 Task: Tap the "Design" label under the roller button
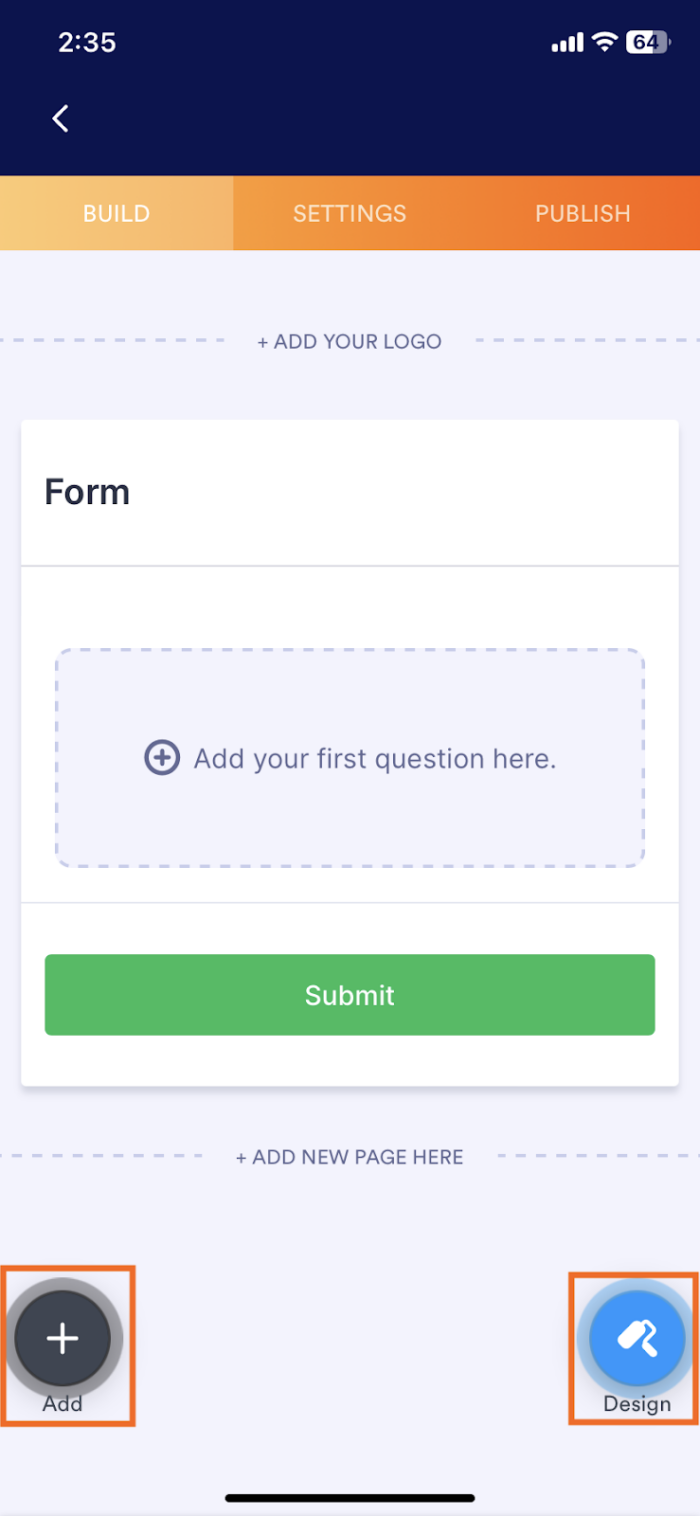[x=637, y=1404]
